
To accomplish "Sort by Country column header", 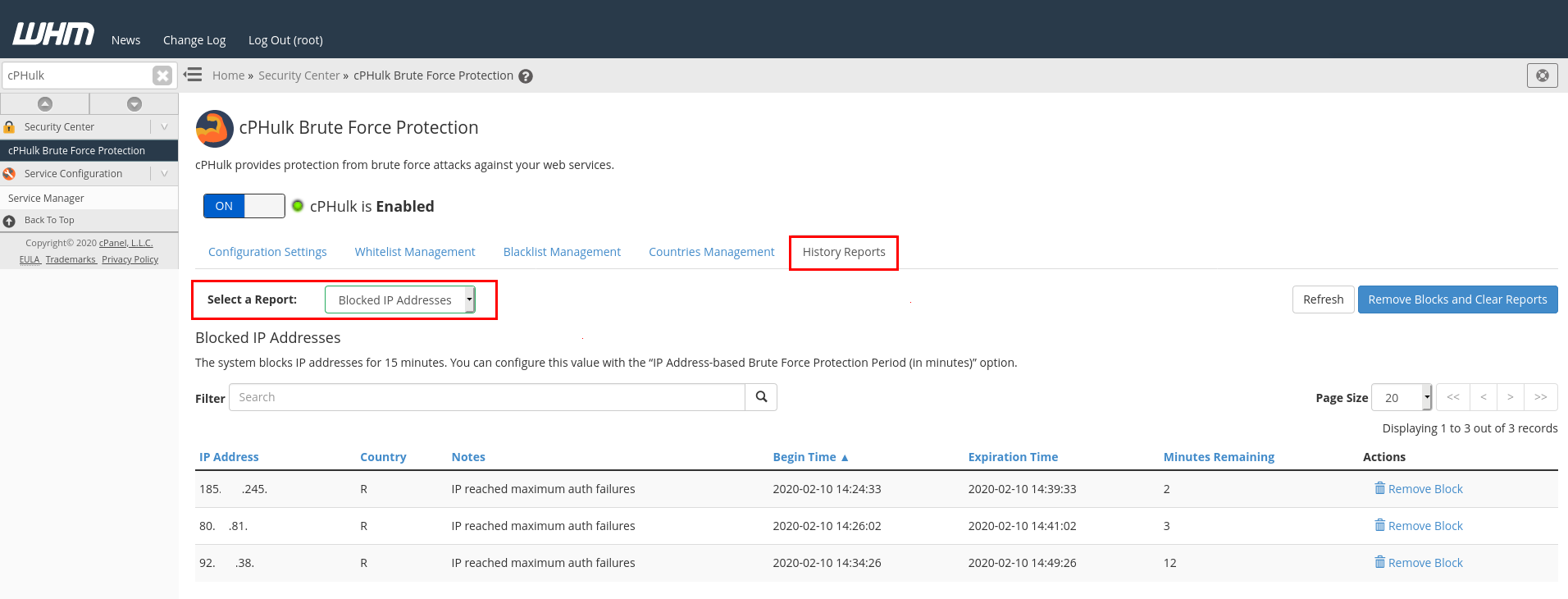I will 383,457.
